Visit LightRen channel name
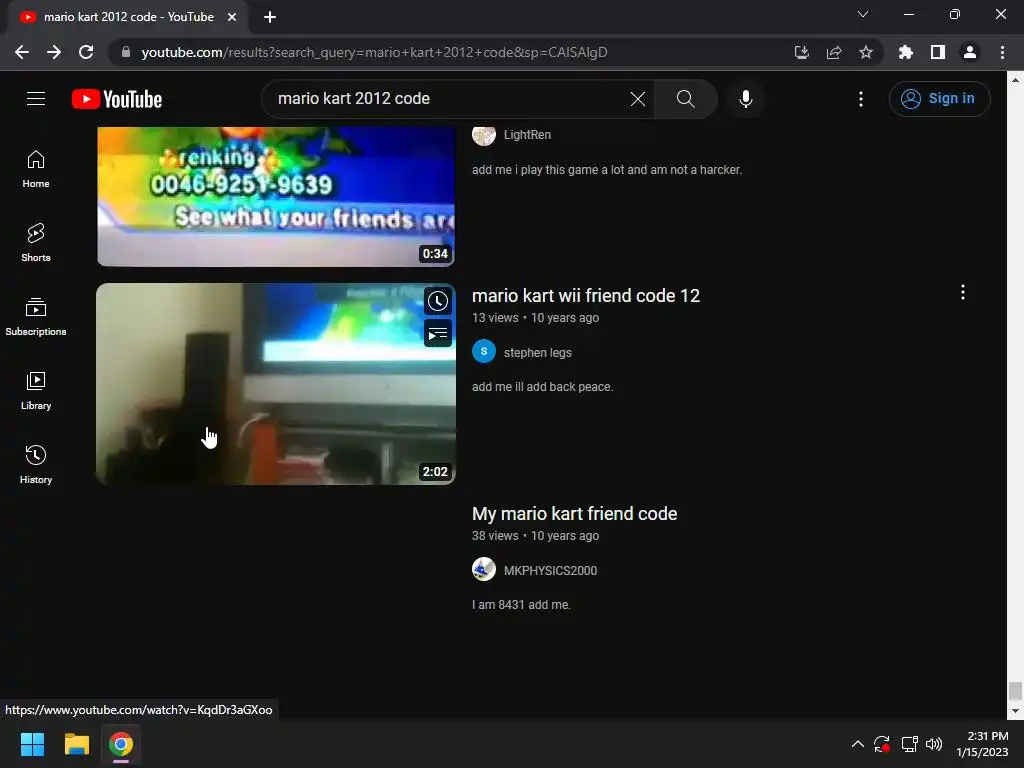Viewport: 1024px width, 768px height. (527, 135)
